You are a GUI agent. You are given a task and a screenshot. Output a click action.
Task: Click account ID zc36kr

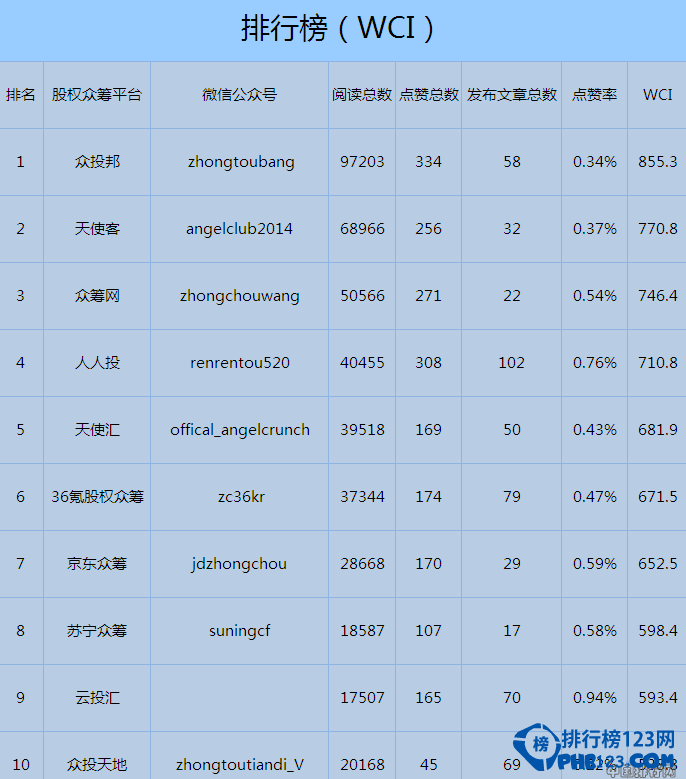click(x=241, y=497)
